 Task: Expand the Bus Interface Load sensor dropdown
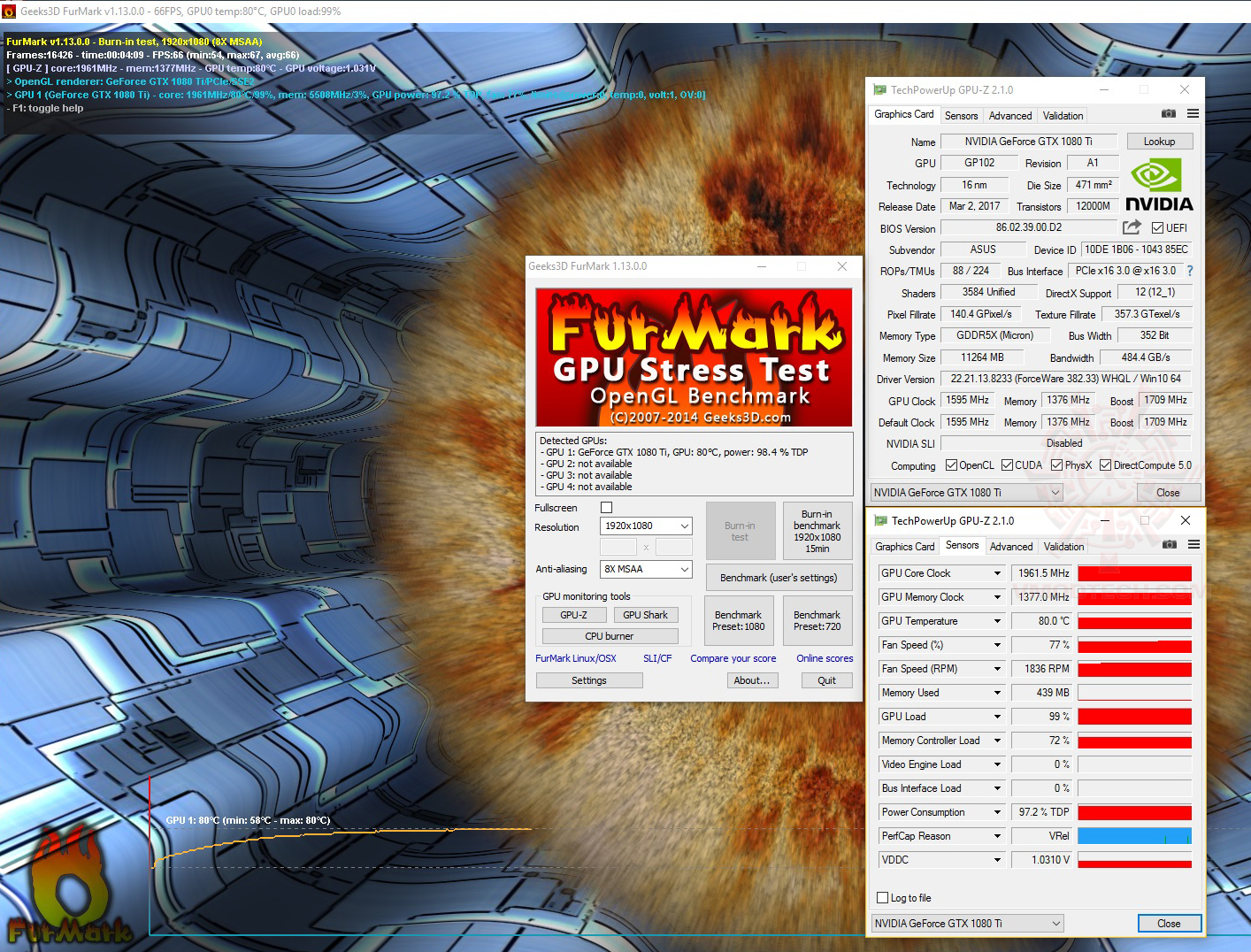click(x=997, y=788)
